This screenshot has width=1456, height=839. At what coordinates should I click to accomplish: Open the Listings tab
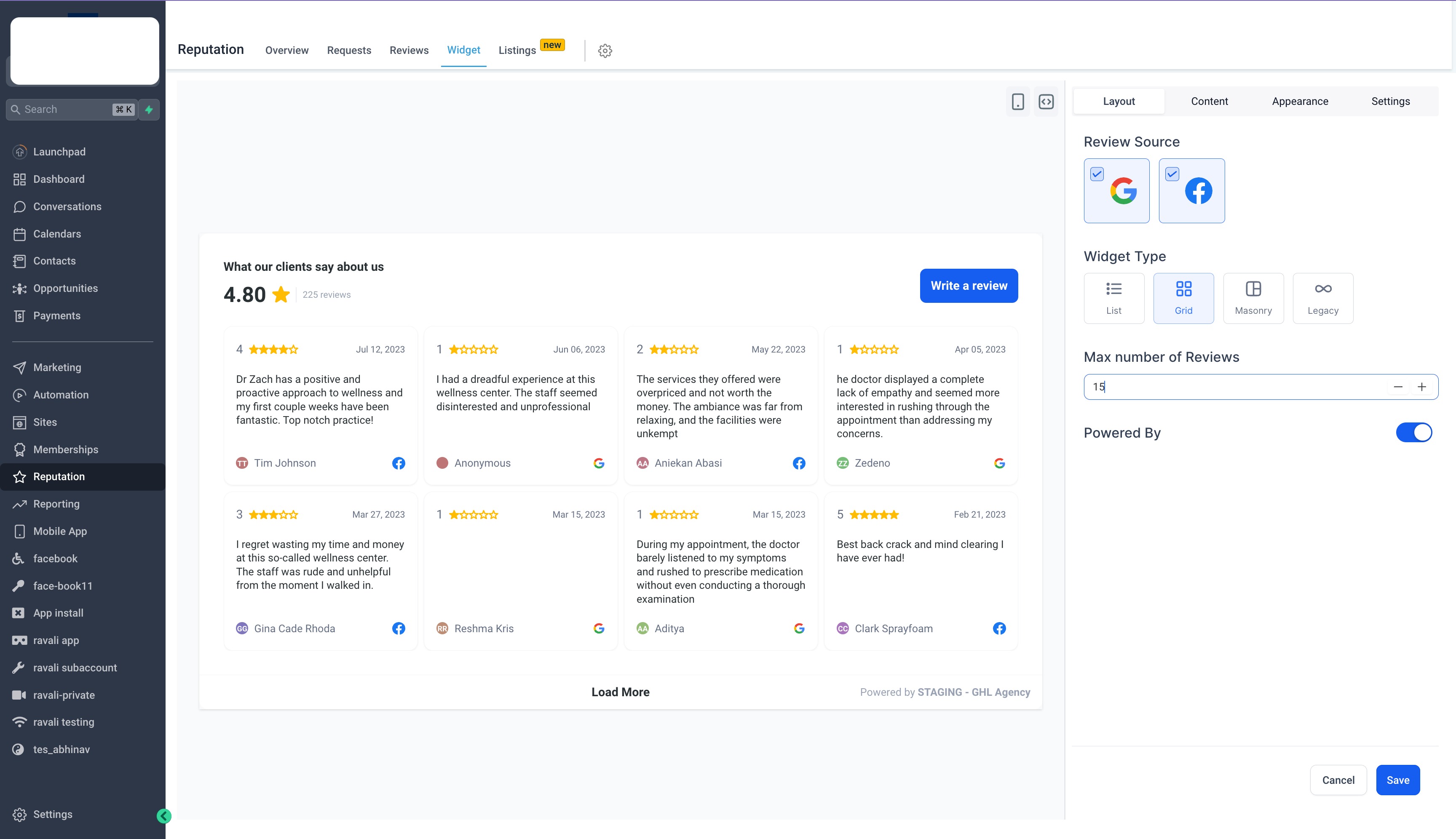coord(517,51)
